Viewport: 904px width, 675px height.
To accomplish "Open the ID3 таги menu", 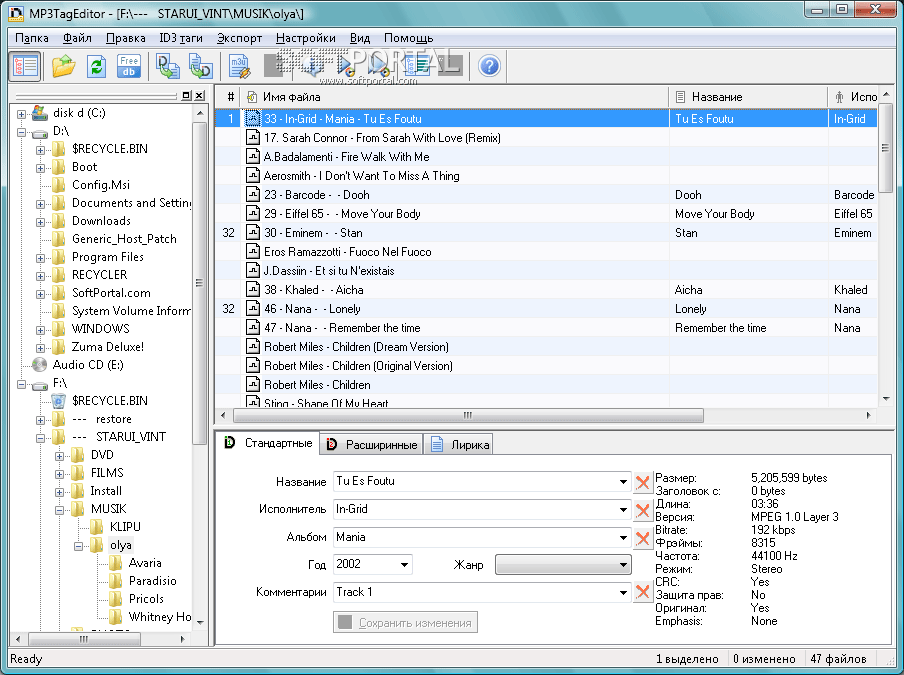I will pyautogui.click(x=180, y=38).
